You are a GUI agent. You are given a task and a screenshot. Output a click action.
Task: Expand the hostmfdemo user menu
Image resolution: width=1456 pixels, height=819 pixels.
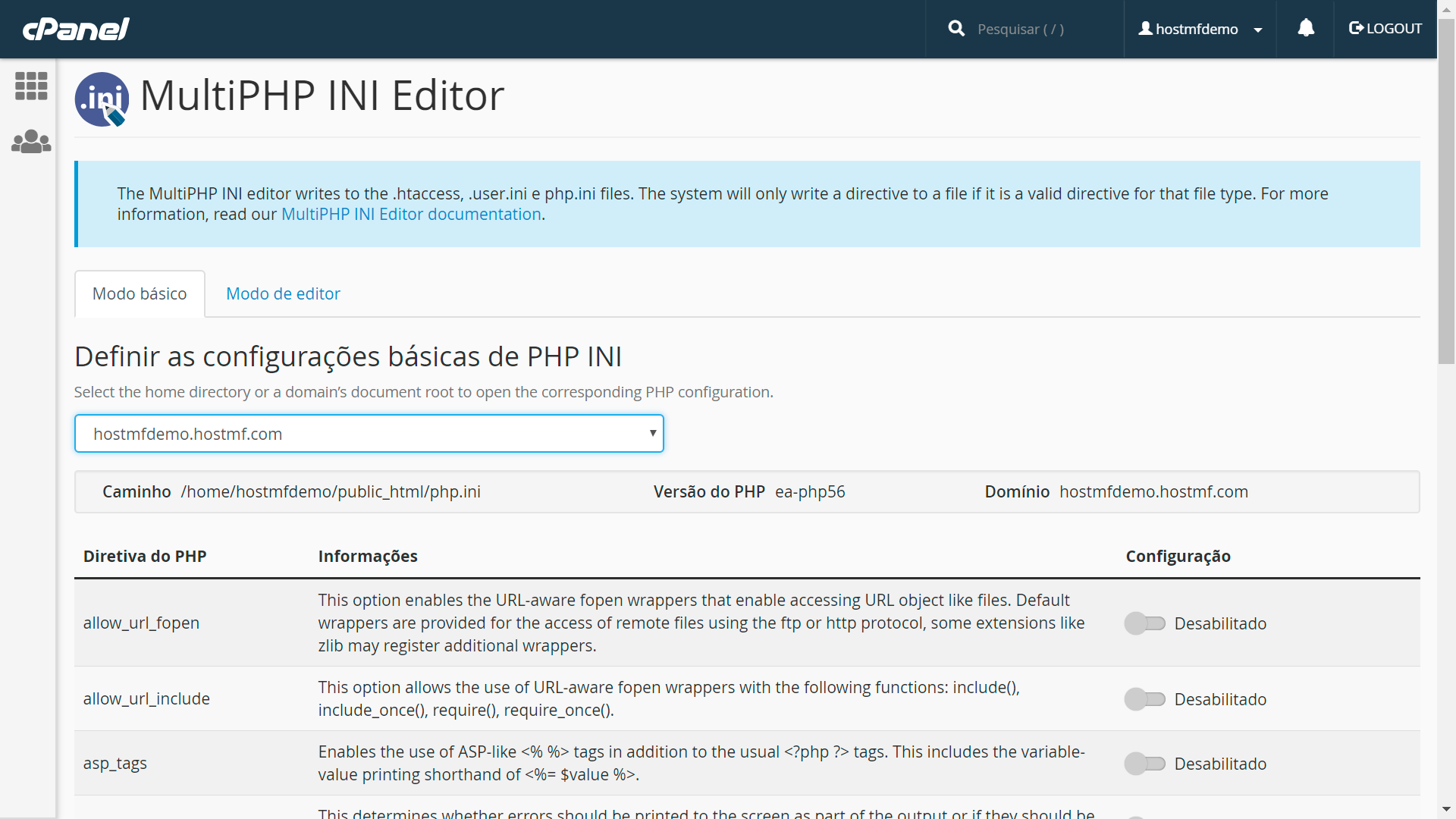click(x=1200, y=29)
